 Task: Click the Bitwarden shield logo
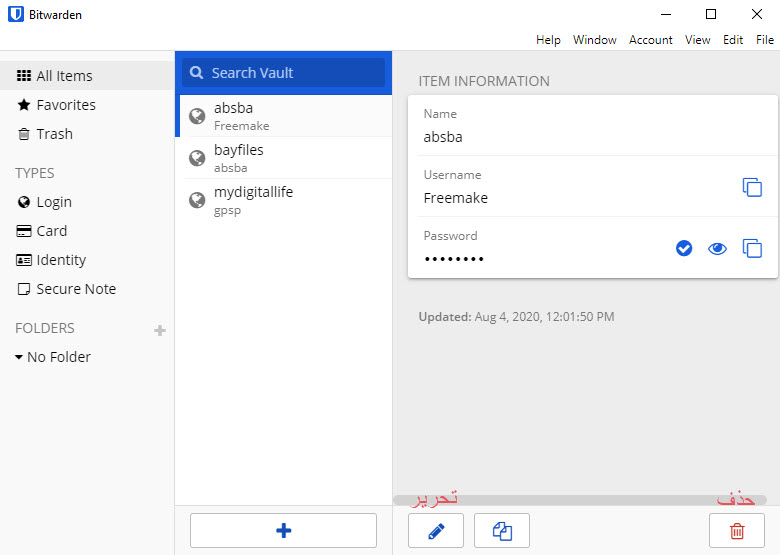(16, 14)
